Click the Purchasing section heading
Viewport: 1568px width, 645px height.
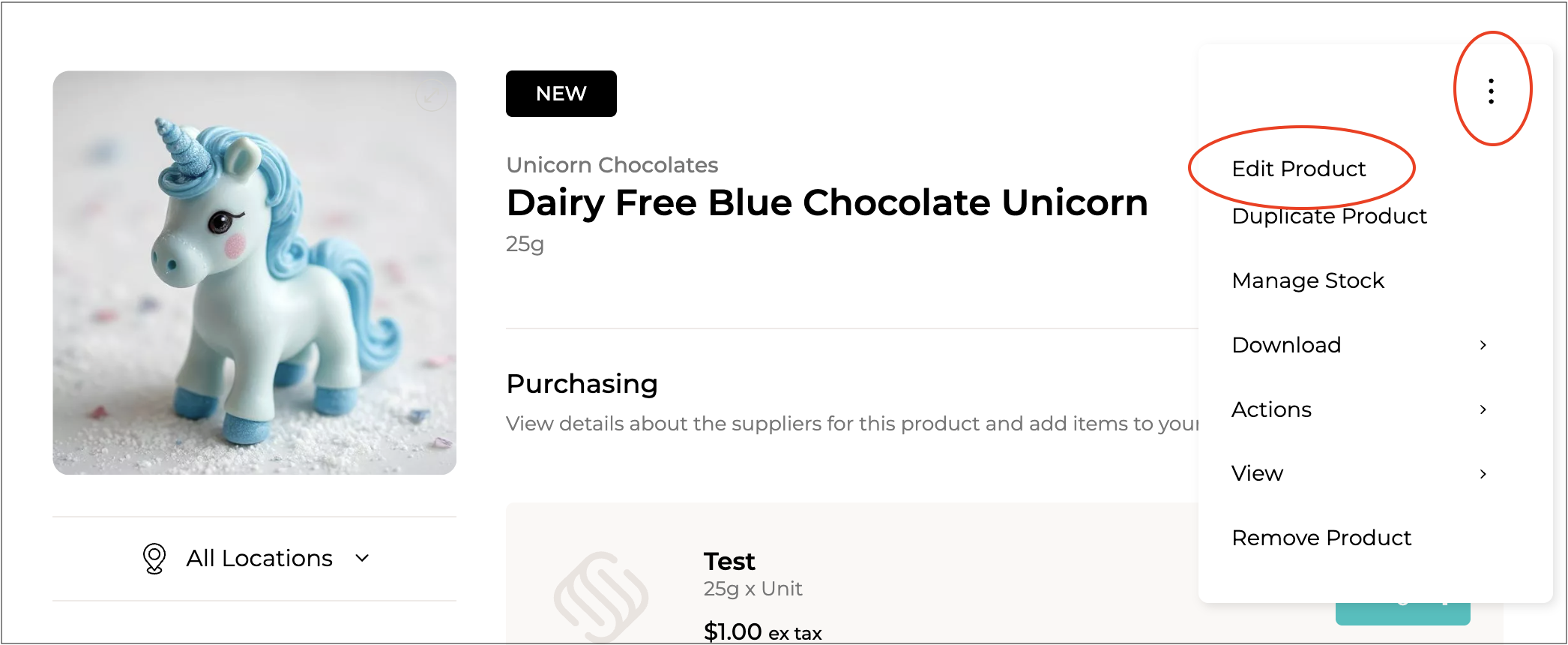[x=582, y=384]
